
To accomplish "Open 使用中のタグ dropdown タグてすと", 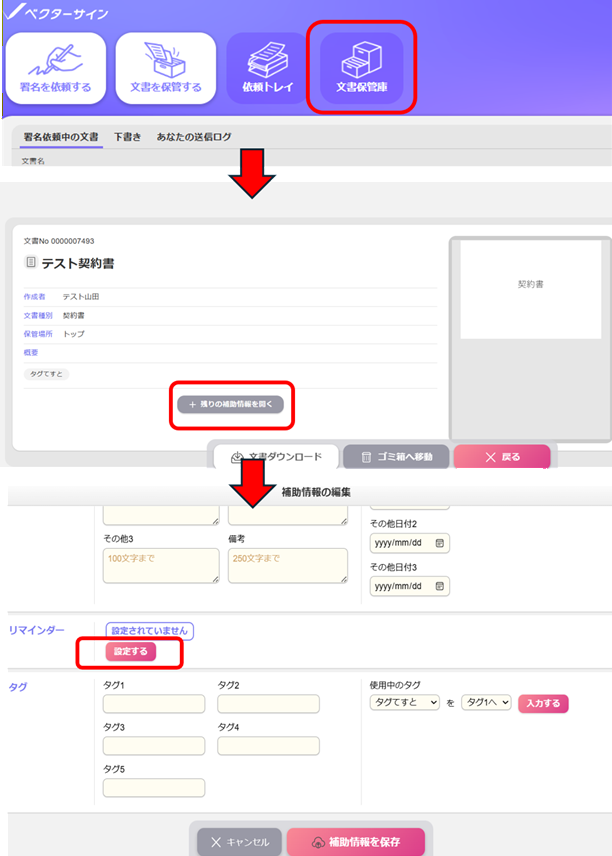I will pos(405,703).
